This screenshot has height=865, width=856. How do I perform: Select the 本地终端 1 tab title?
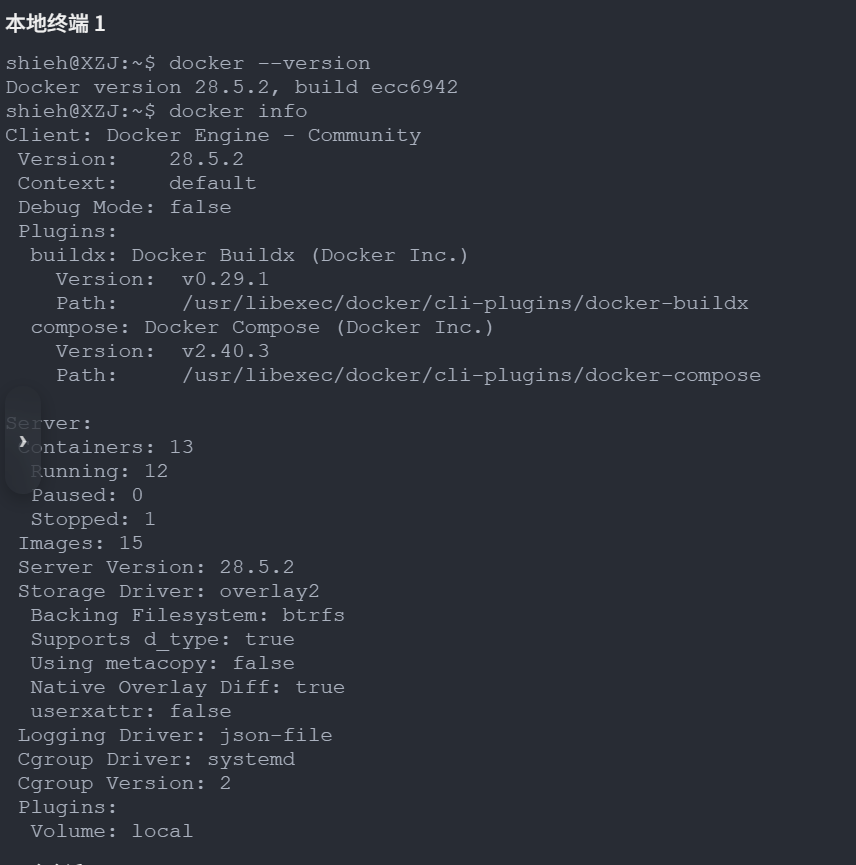tap(55, 23)
